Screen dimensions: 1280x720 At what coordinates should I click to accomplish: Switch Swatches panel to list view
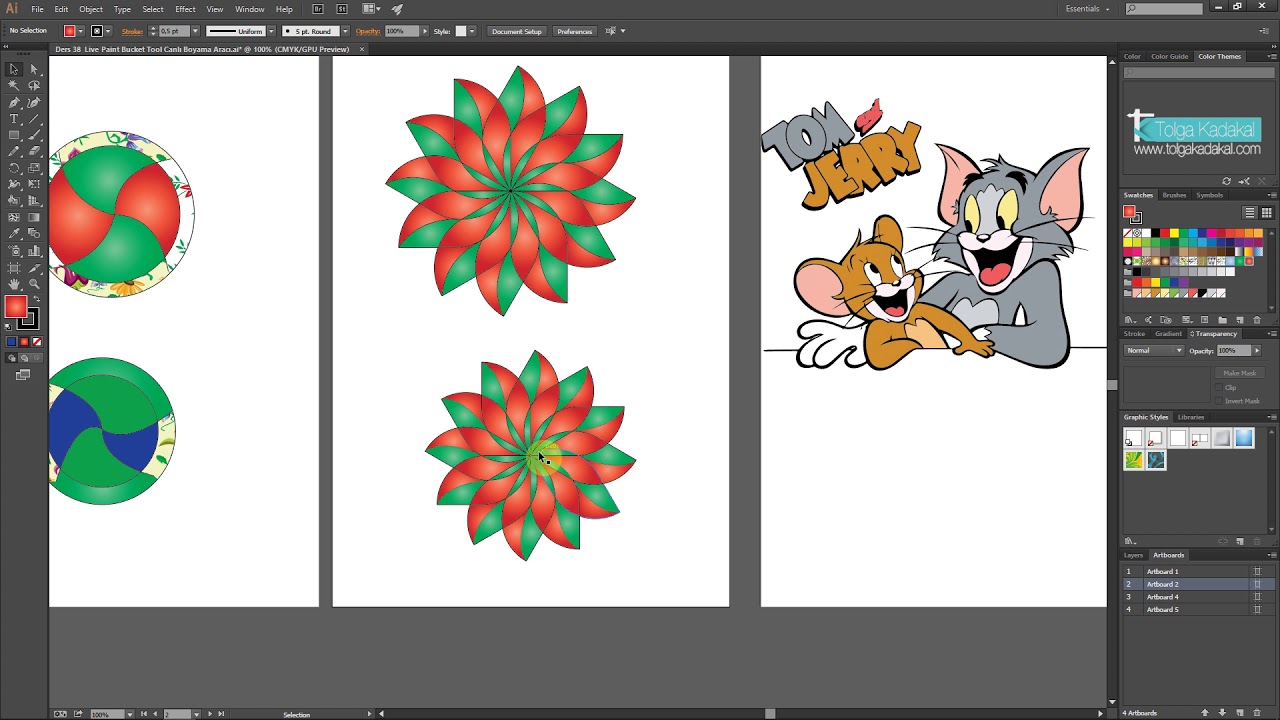[1250, 213]
